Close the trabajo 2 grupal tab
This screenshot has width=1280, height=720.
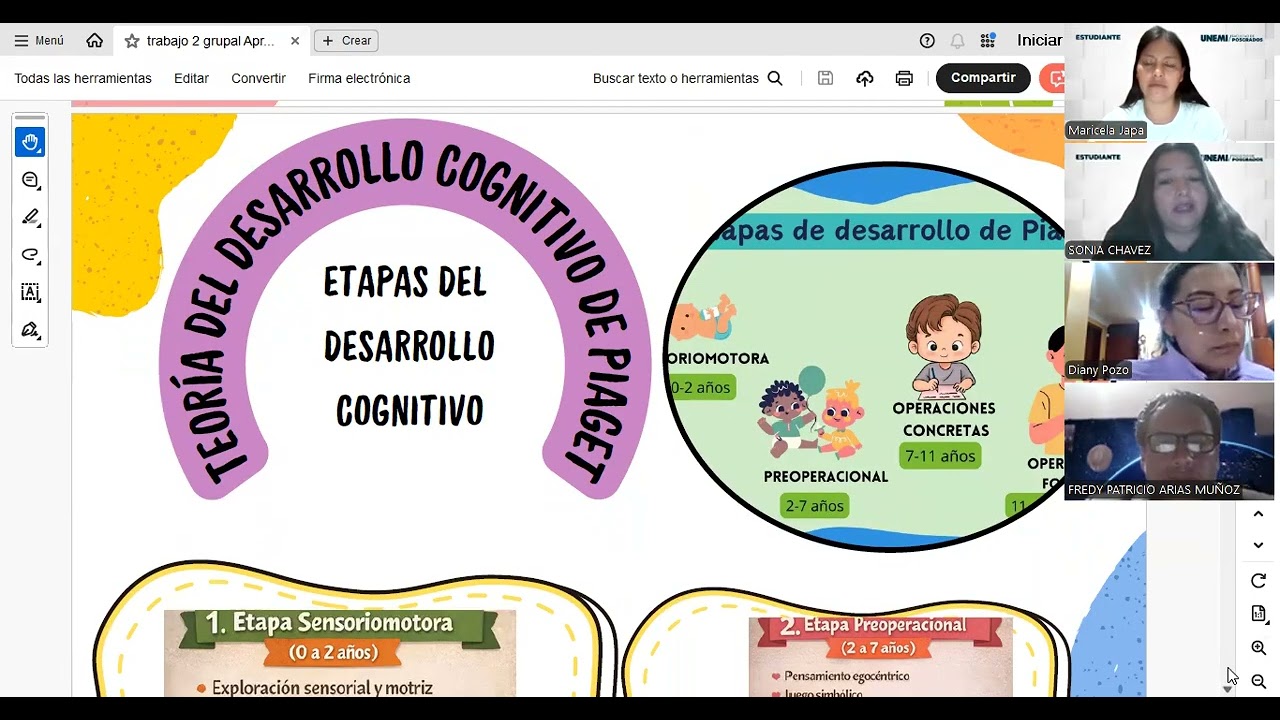295,41
